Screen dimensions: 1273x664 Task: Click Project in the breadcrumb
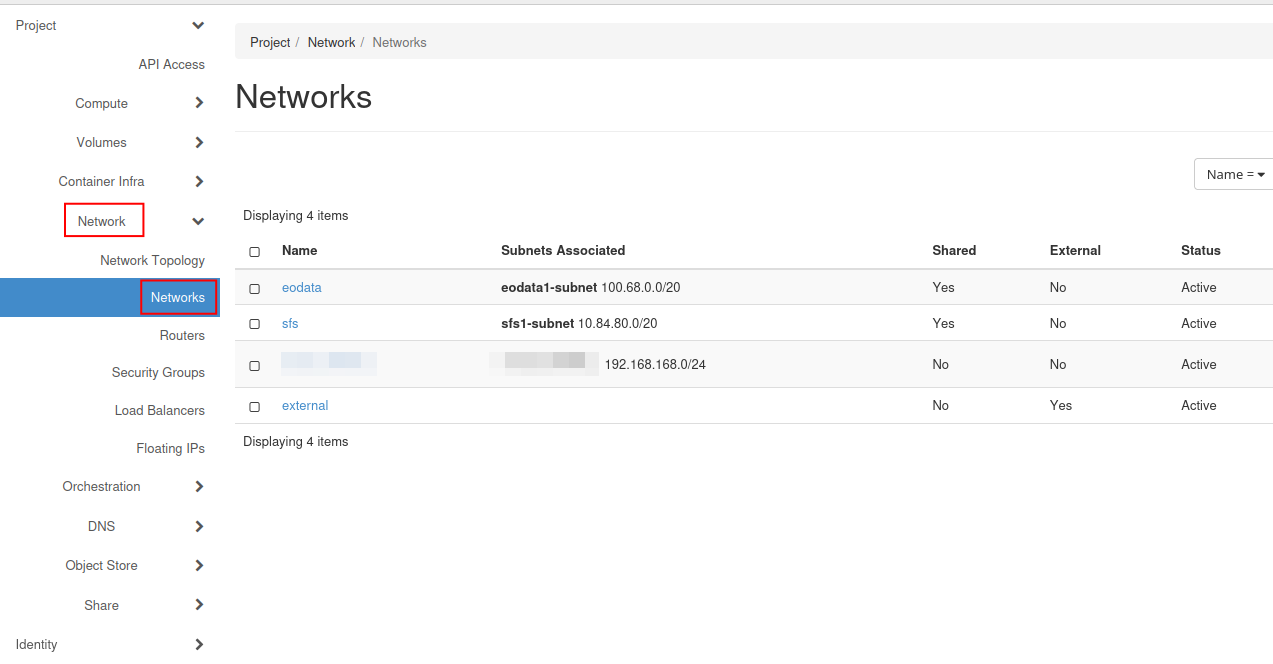270,42
